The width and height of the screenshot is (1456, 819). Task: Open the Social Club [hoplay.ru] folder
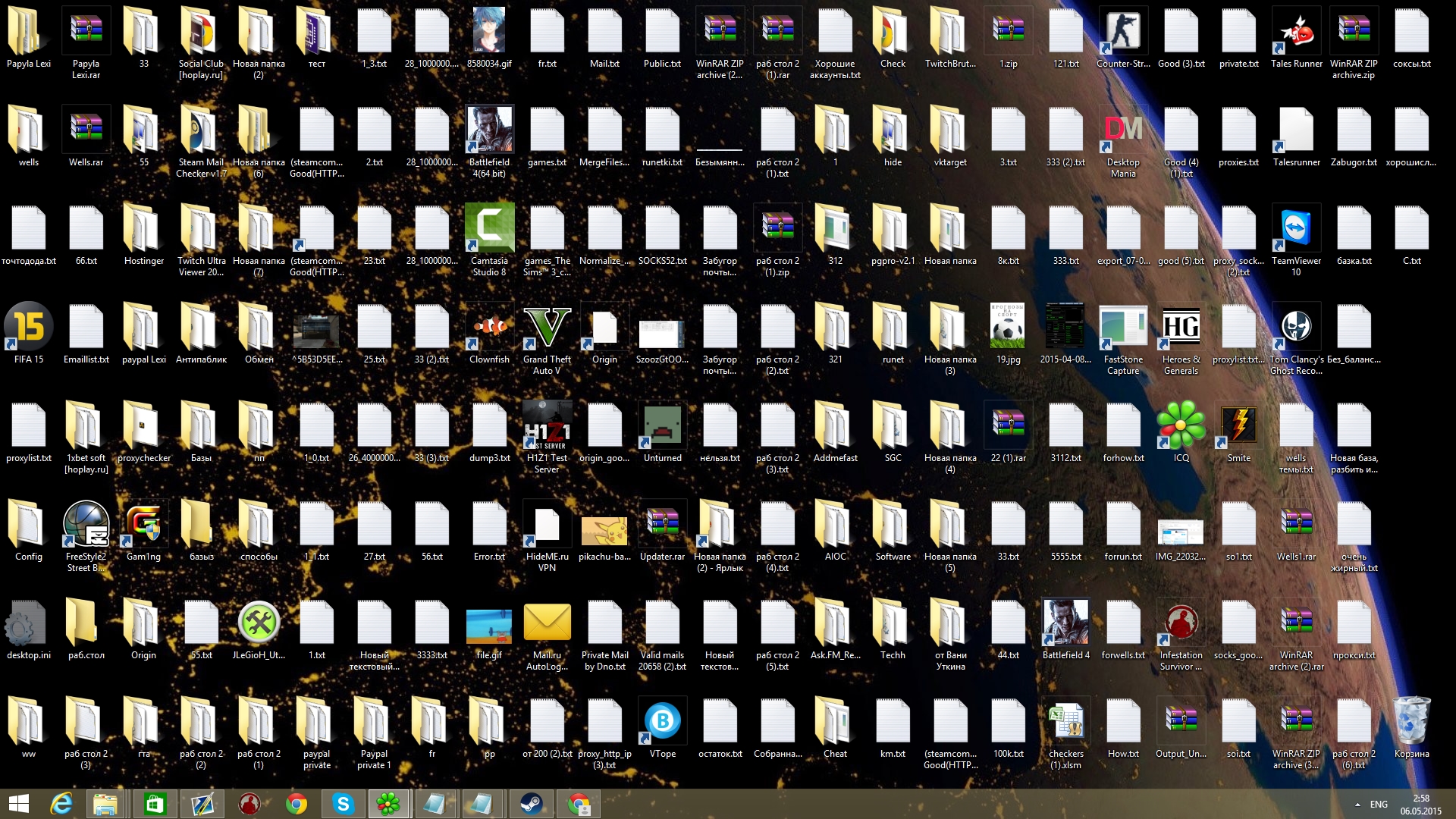coord(202,31)
